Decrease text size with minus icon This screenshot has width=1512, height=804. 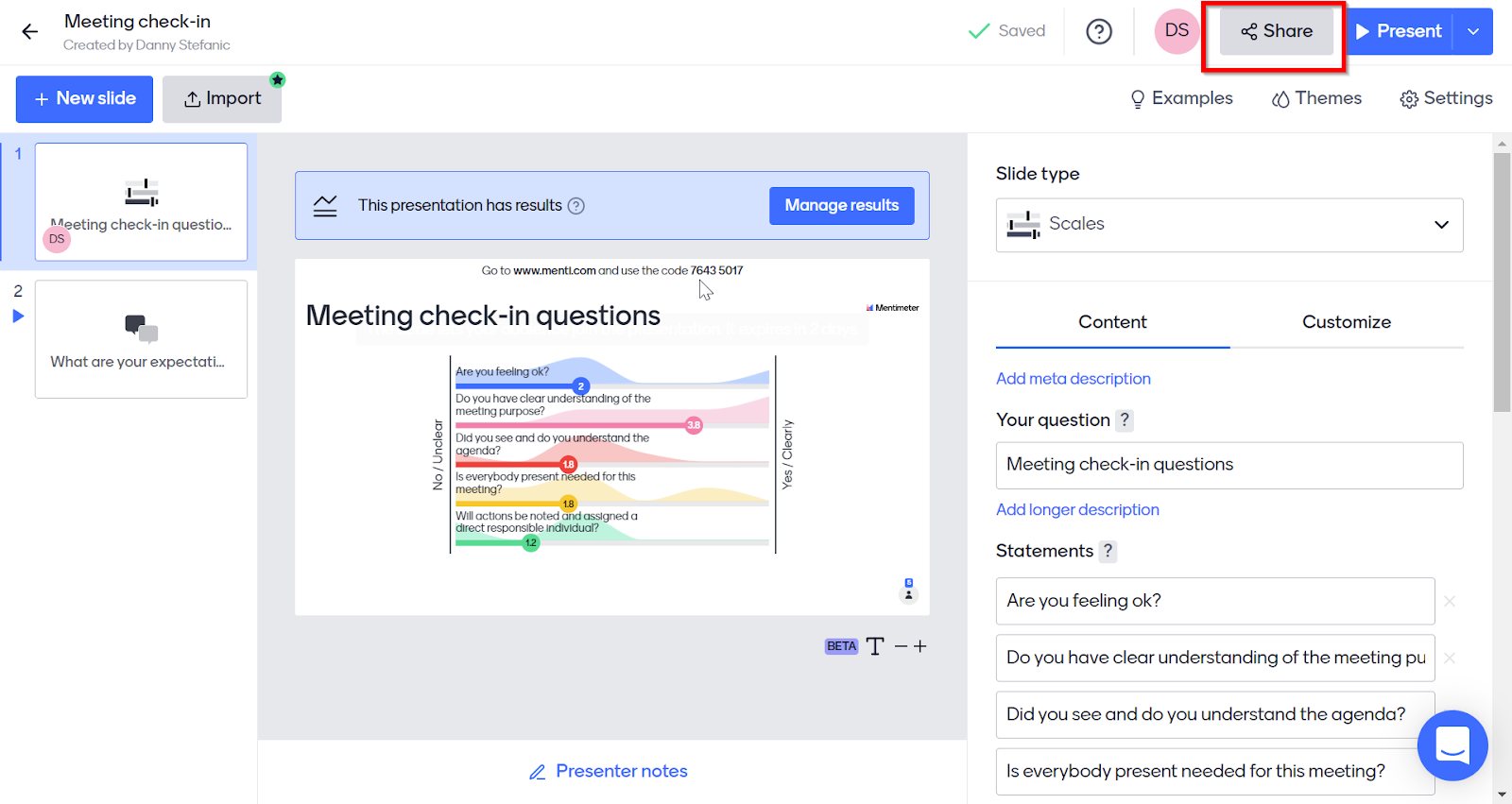[x=901, y=646]
